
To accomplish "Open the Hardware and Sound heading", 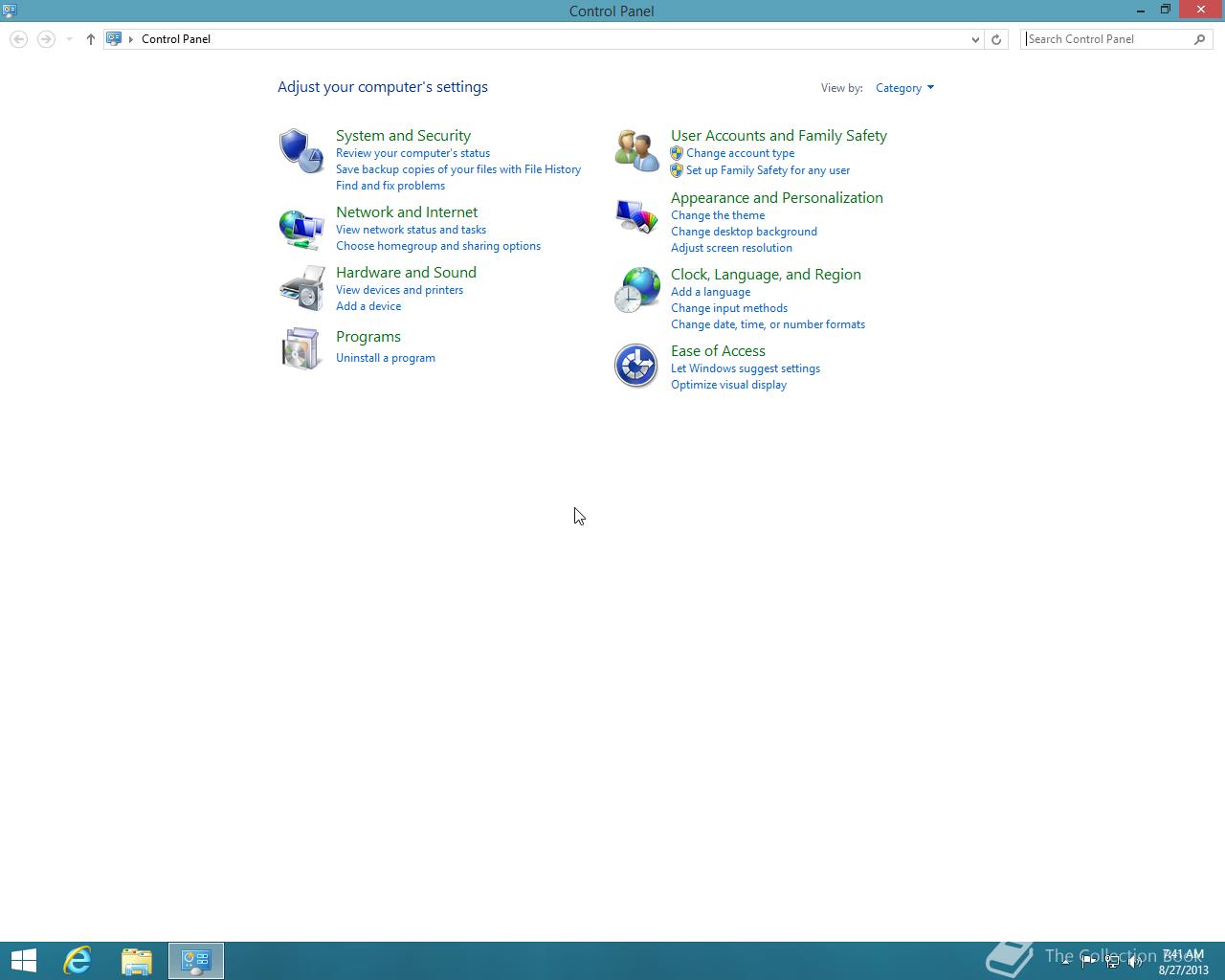I will 406,273.
